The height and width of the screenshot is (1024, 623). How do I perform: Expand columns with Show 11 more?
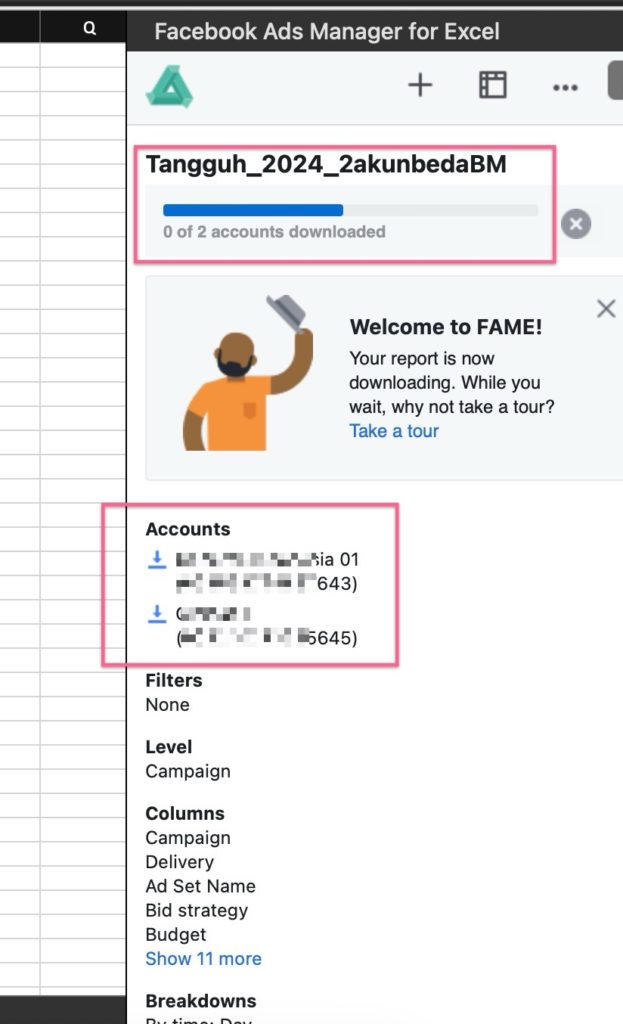coord(203,959)
